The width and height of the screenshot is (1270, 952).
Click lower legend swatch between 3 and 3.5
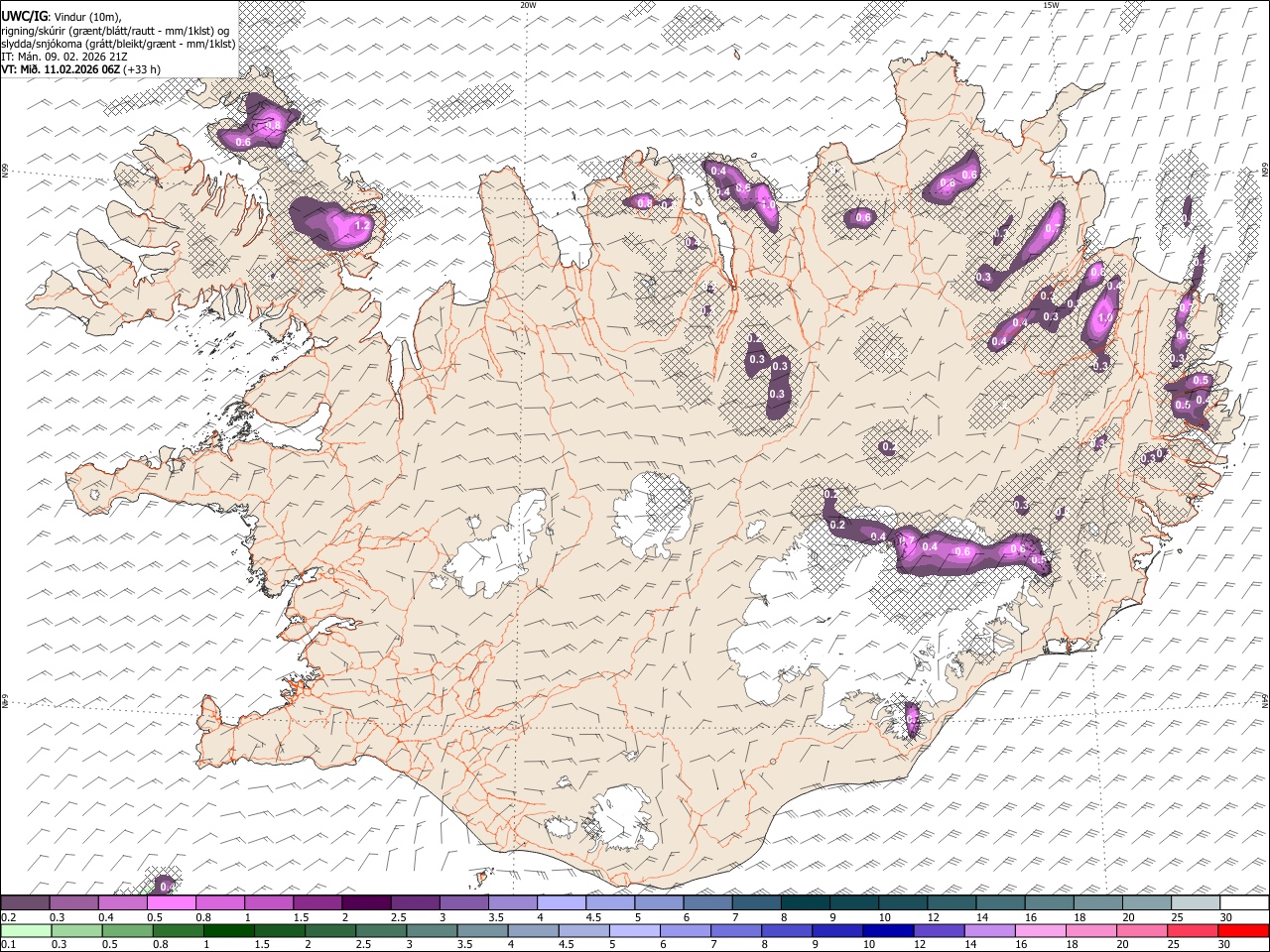tap(432, 931)
